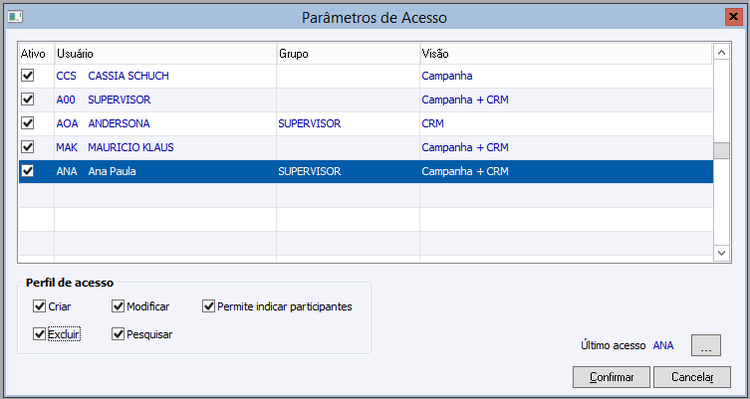Uncheck Ativo for Ana Paula
Viewport: 750px width, 399px height.
28,171
